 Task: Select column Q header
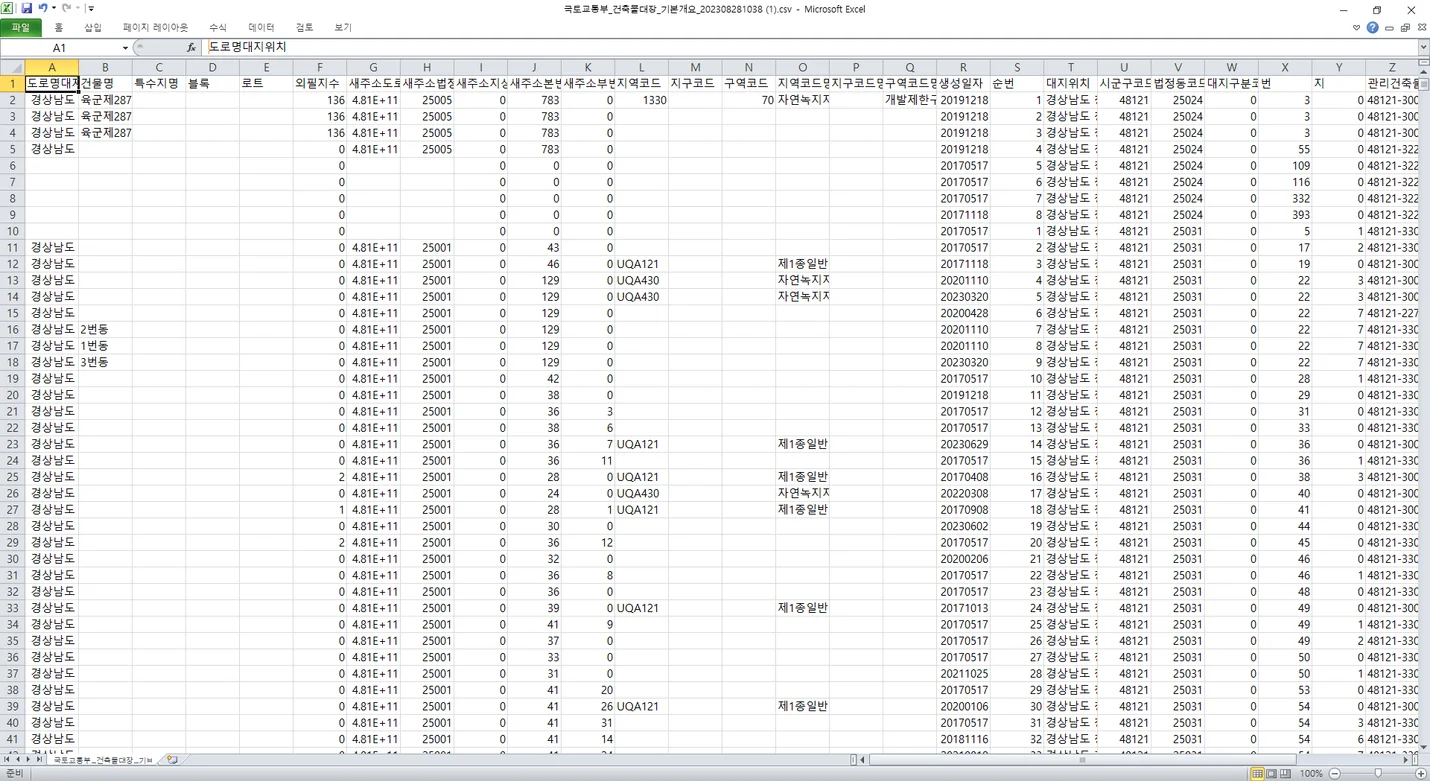point(909,67)
